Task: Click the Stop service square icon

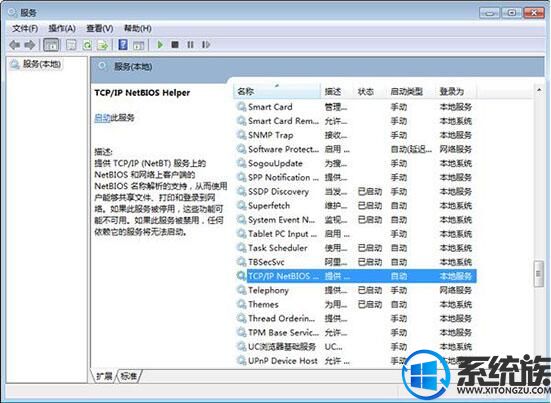Action: tap(175, 45)
